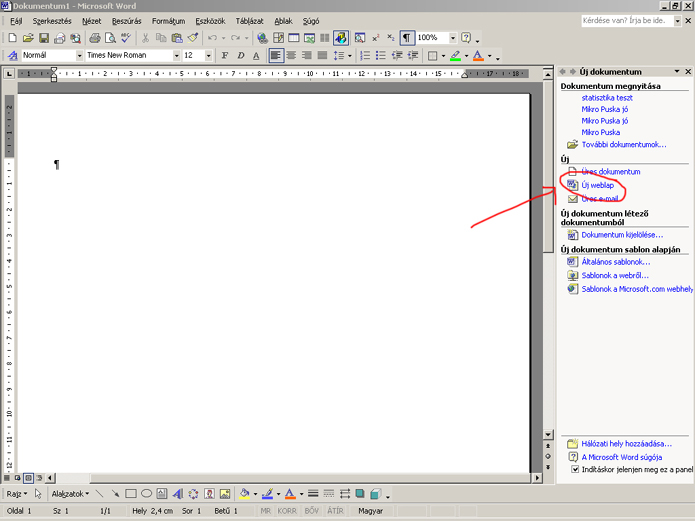Click the justify alignment icon
The width and height of the screenshot is (695, 521).
(322, 56)
